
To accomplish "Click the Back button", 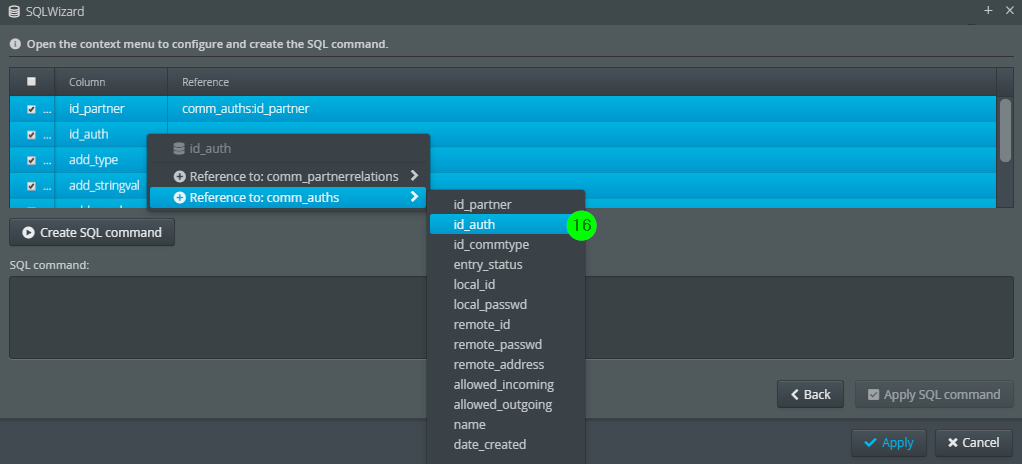I will [810, 394].
